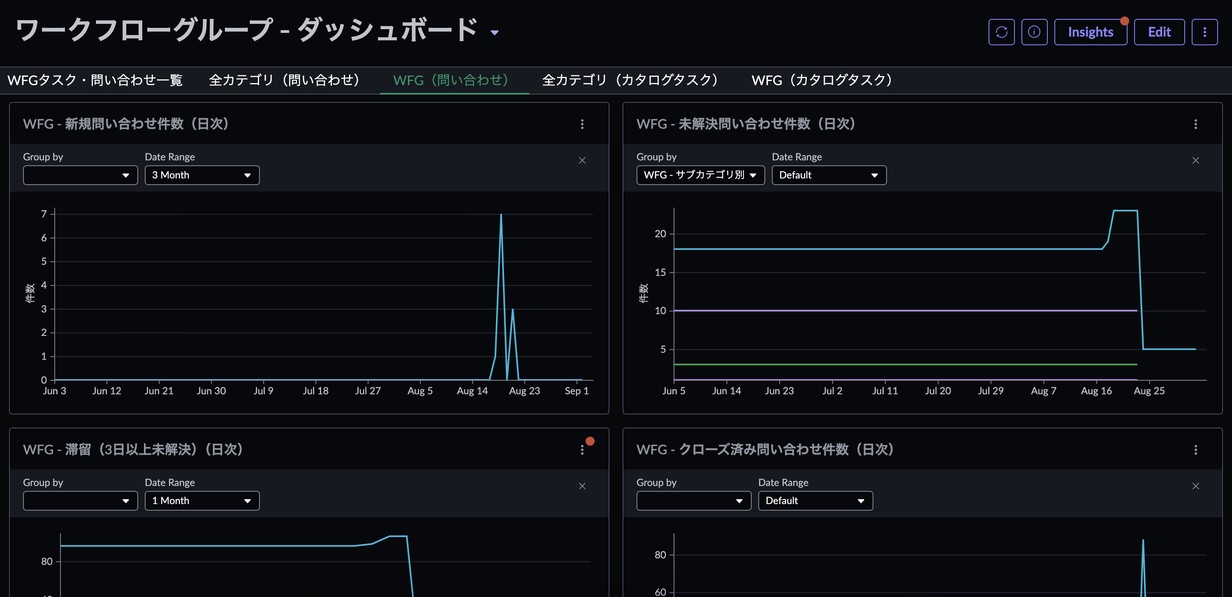Screen dimensions: 1232x597
Task: Close the filter bar in 滞留 widget
Action: (x=582, y=486)
